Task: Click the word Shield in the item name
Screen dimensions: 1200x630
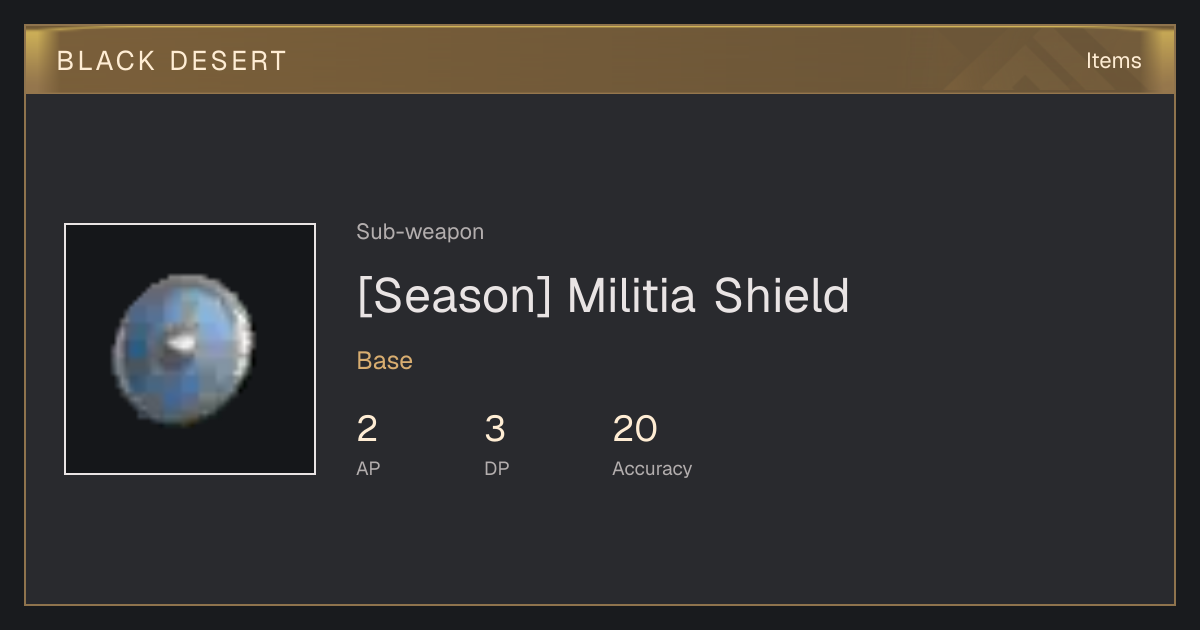Action: tap(781, 296)
